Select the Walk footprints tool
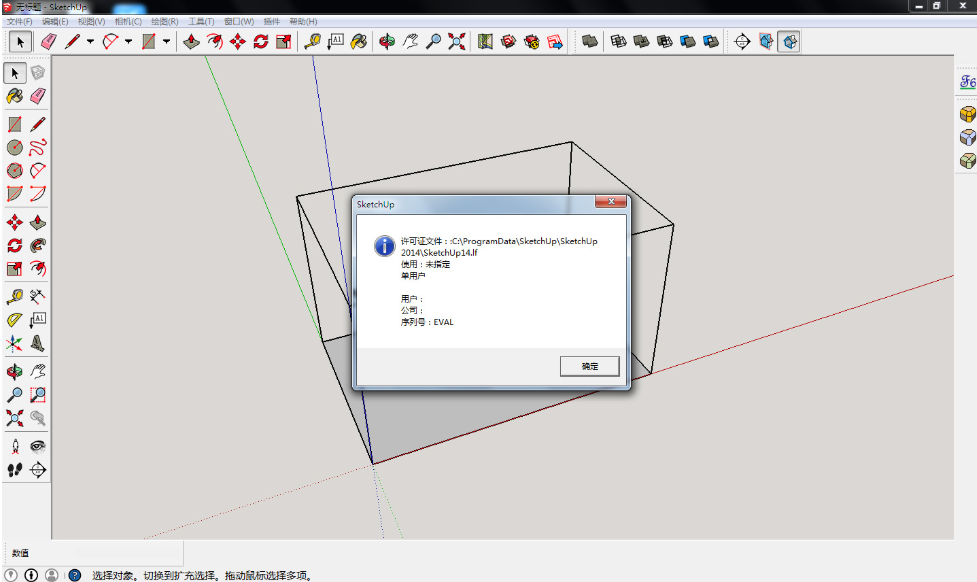The image size is (977, 582). (x=15, y=469)
